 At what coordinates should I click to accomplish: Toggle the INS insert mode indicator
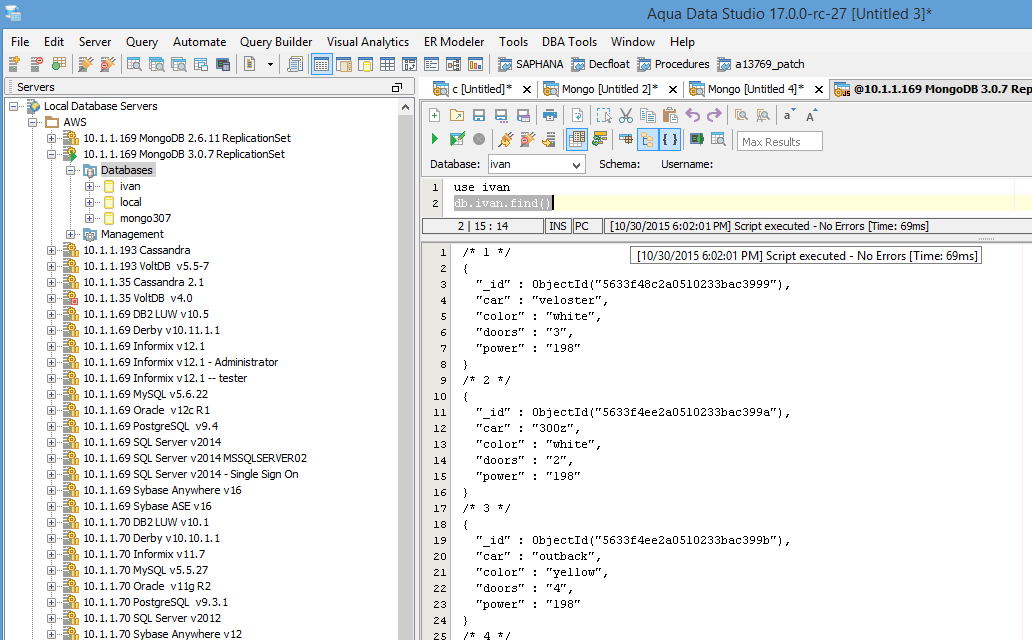pyautogui.click(x=557, y=226)
